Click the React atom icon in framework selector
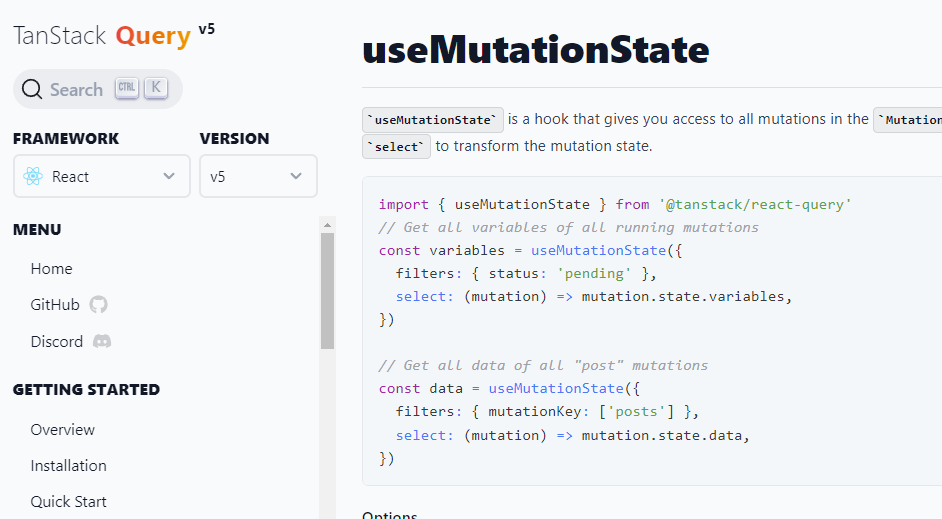942x519 pixels. coord(33,176)
